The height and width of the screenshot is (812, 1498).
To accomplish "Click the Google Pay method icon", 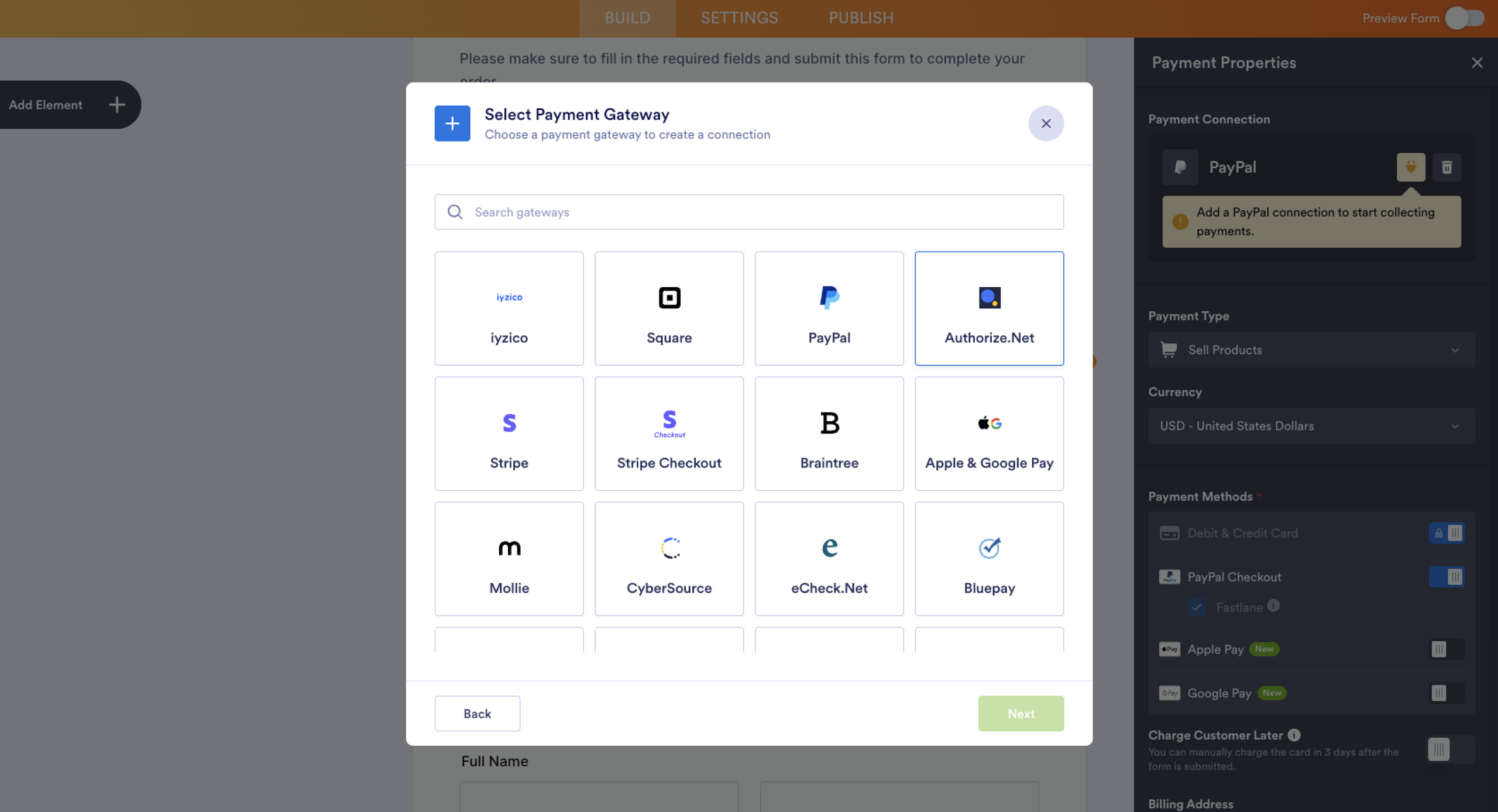I will pos(1169,693).
